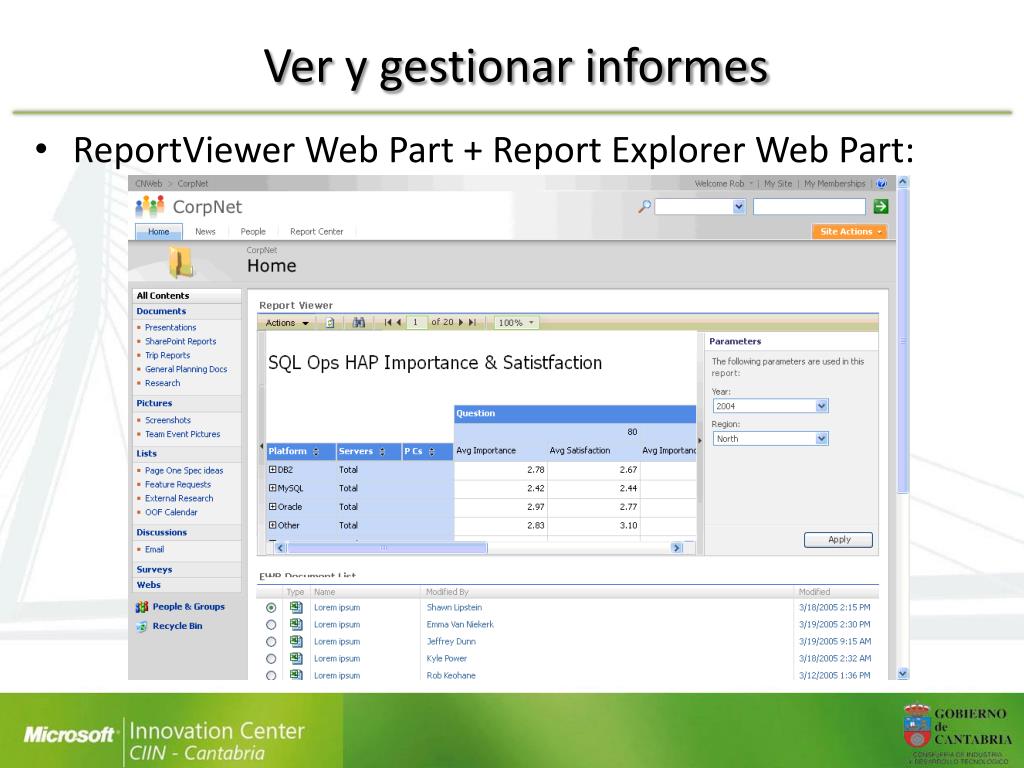The width and height of the screenshot is (1024, 768).
Task: Open the blue help icon
Action: (882, 184)
